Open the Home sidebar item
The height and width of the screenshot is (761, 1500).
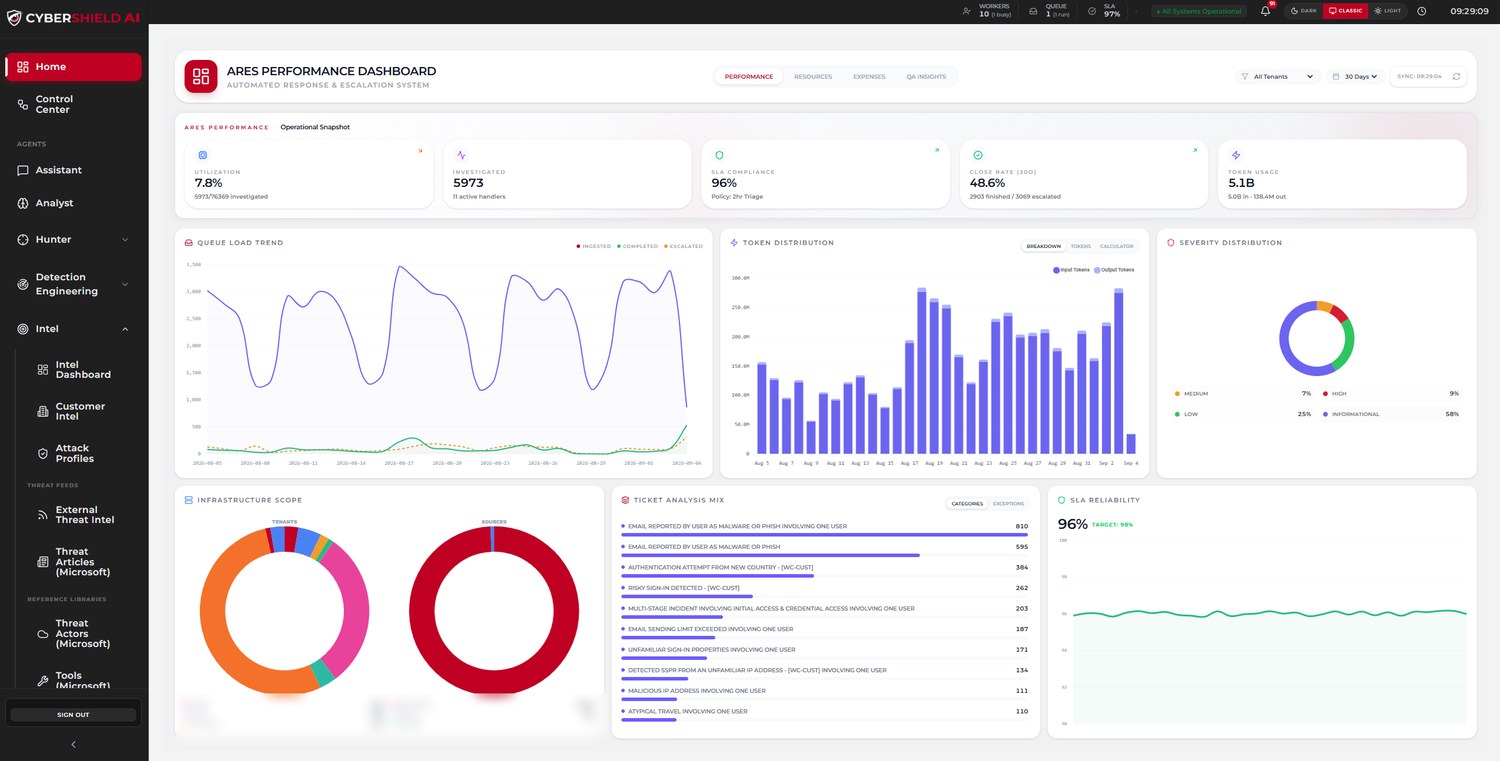tap(73, 67)
